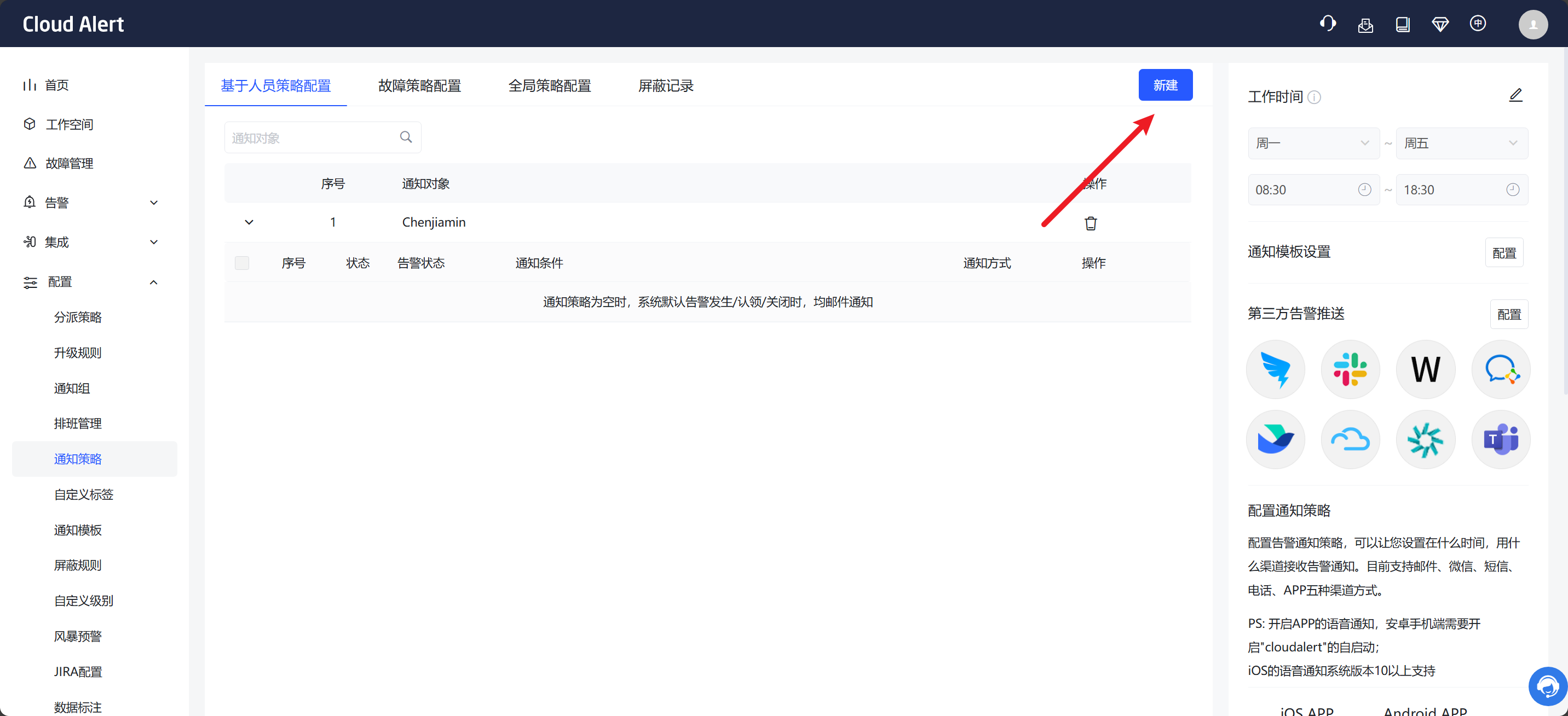This screenshot has width=1568, height=716.
Task: Select the blue cloud integration icon
Action: coord(1350,440)
